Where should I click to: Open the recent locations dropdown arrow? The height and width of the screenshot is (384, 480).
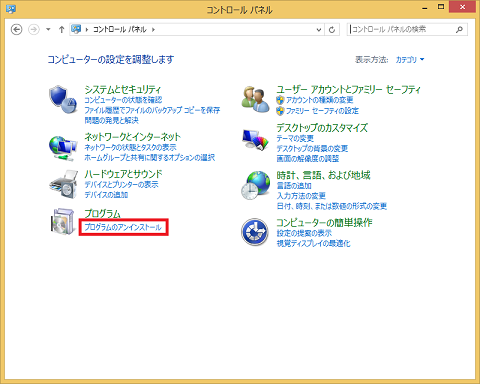(x=48, y=29)
